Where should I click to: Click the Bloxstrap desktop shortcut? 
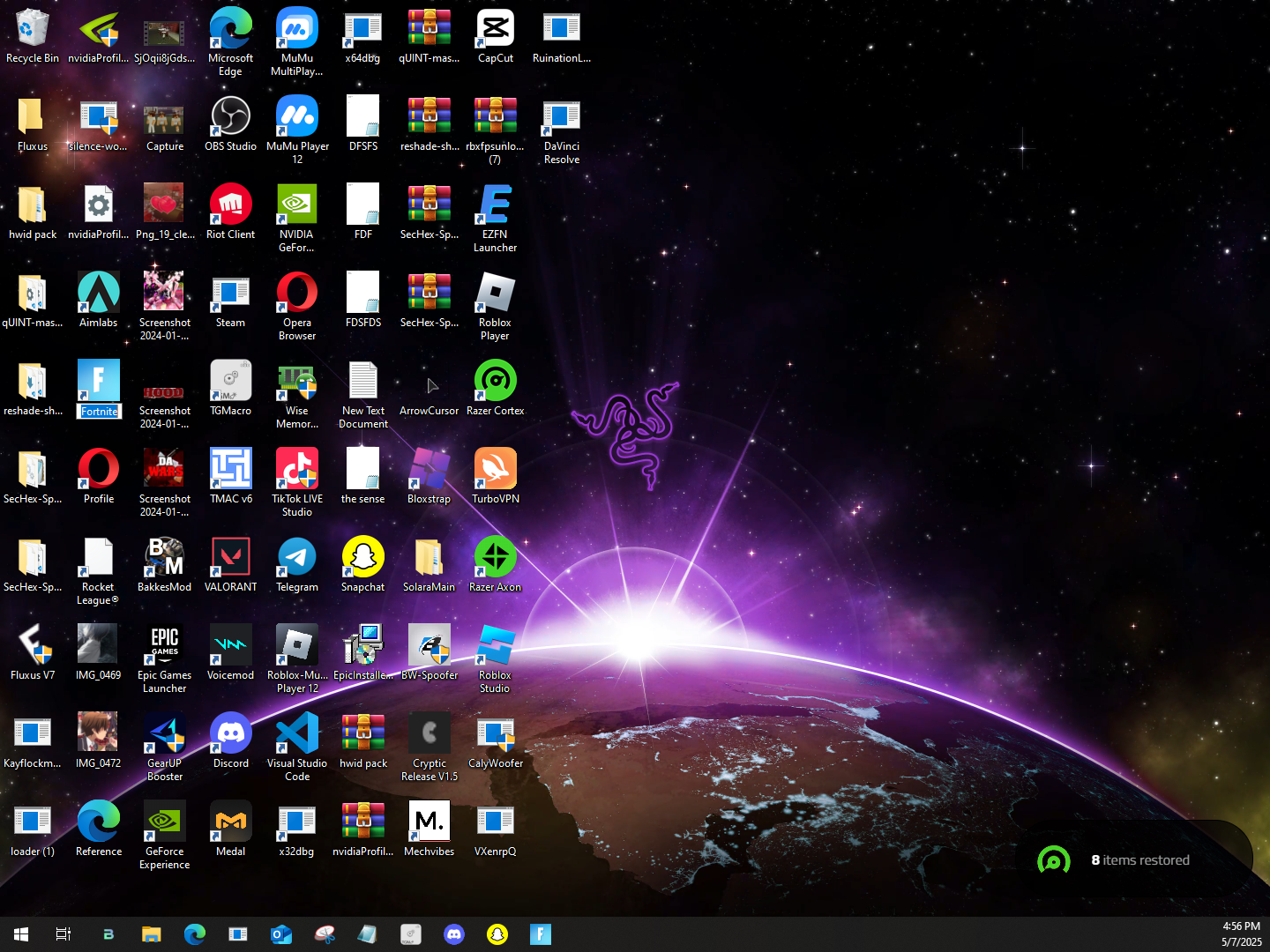430,478
